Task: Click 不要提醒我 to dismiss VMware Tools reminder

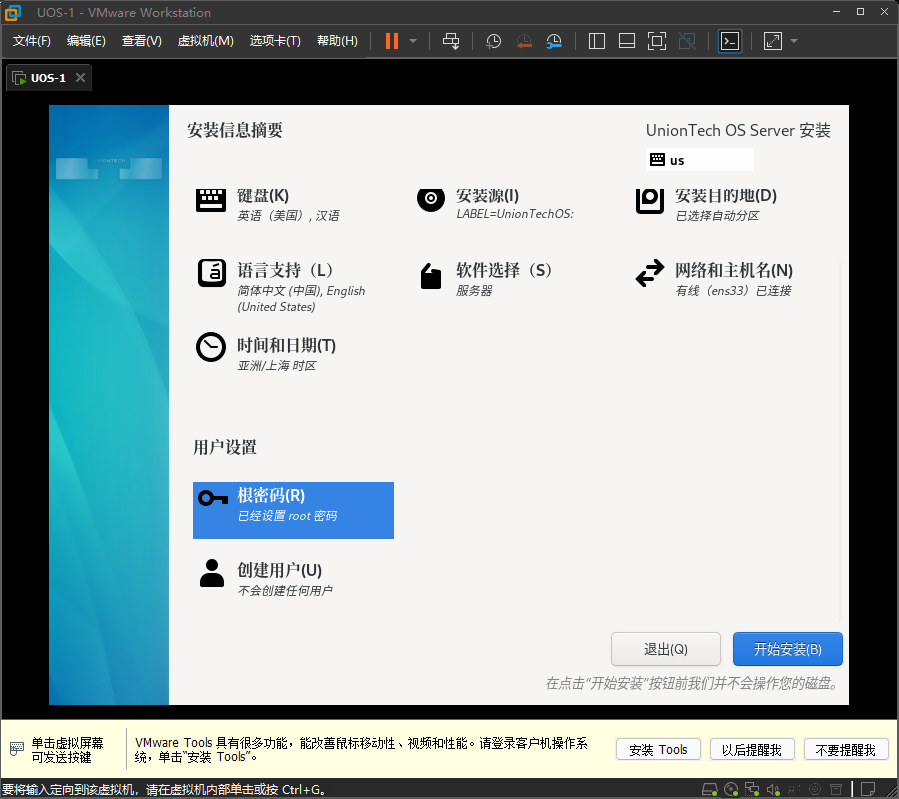Action: tap(846, 748)
